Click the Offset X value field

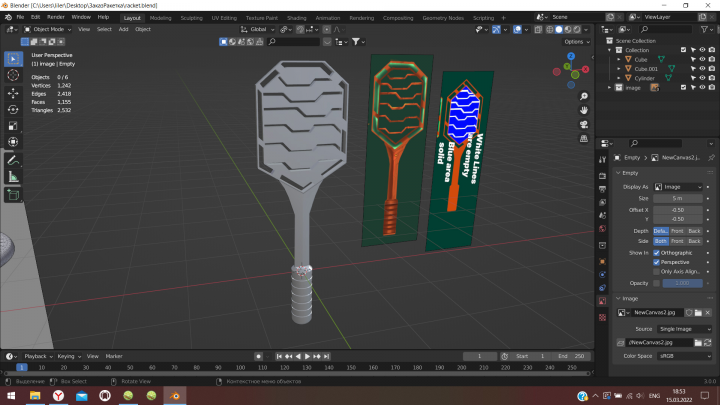pos(678,210)
